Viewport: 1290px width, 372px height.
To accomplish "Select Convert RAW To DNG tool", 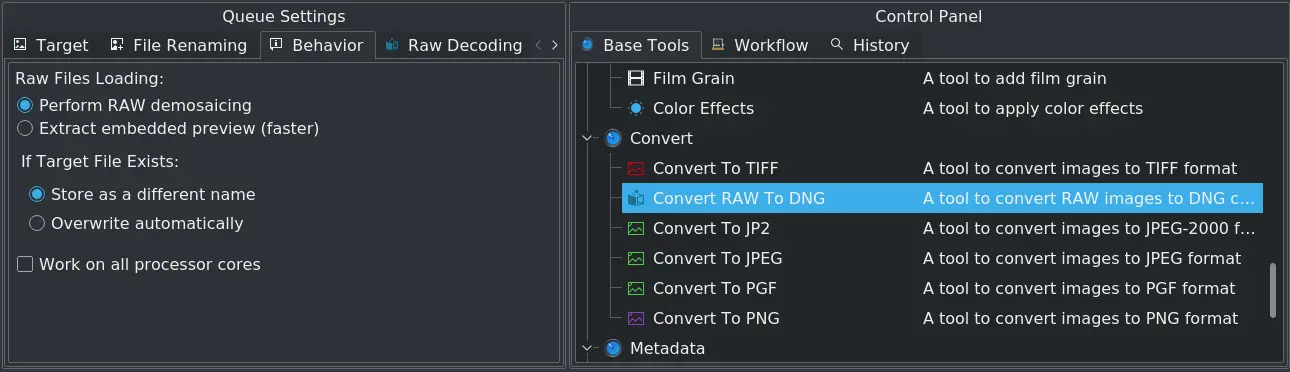I will [942, 198].
